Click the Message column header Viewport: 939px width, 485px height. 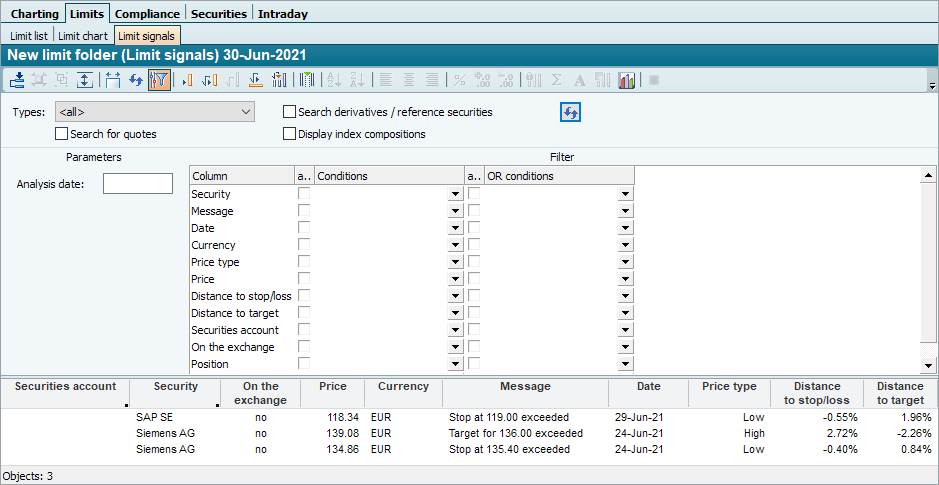[x=525, y=386]
